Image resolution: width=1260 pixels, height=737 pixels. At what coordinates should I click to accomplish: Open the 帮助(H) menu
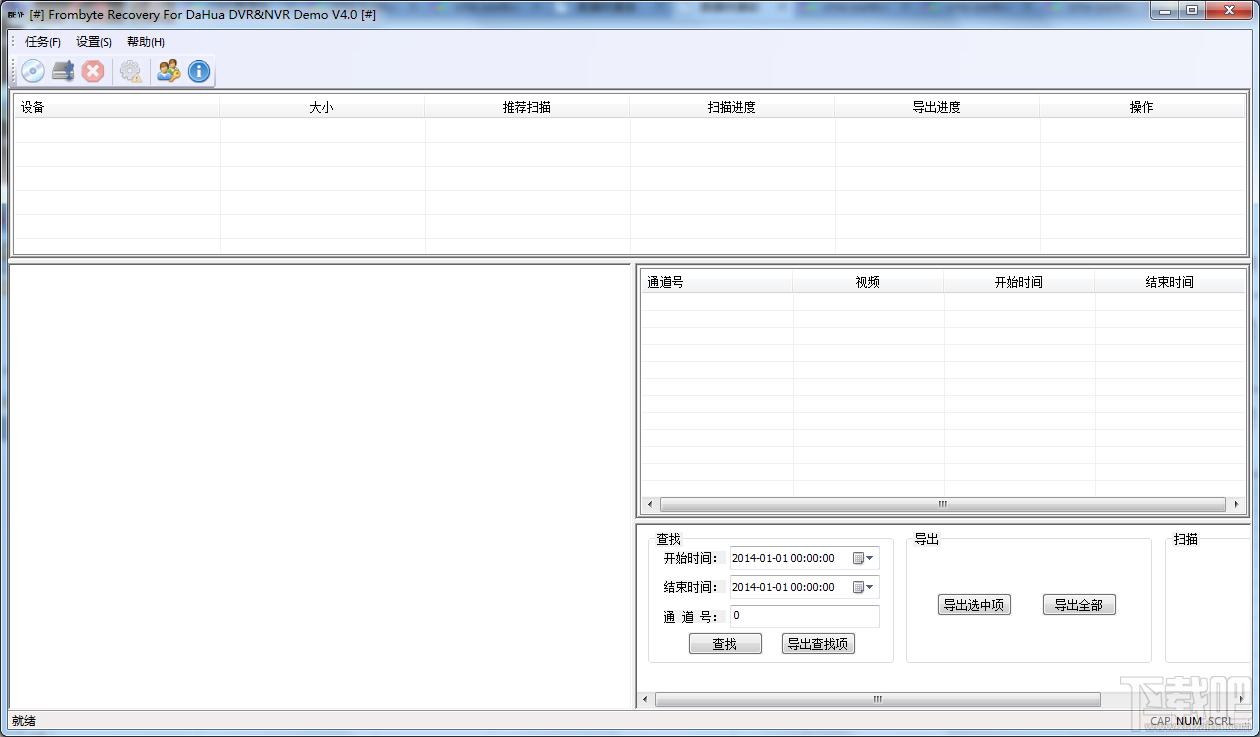coord(146,42)
